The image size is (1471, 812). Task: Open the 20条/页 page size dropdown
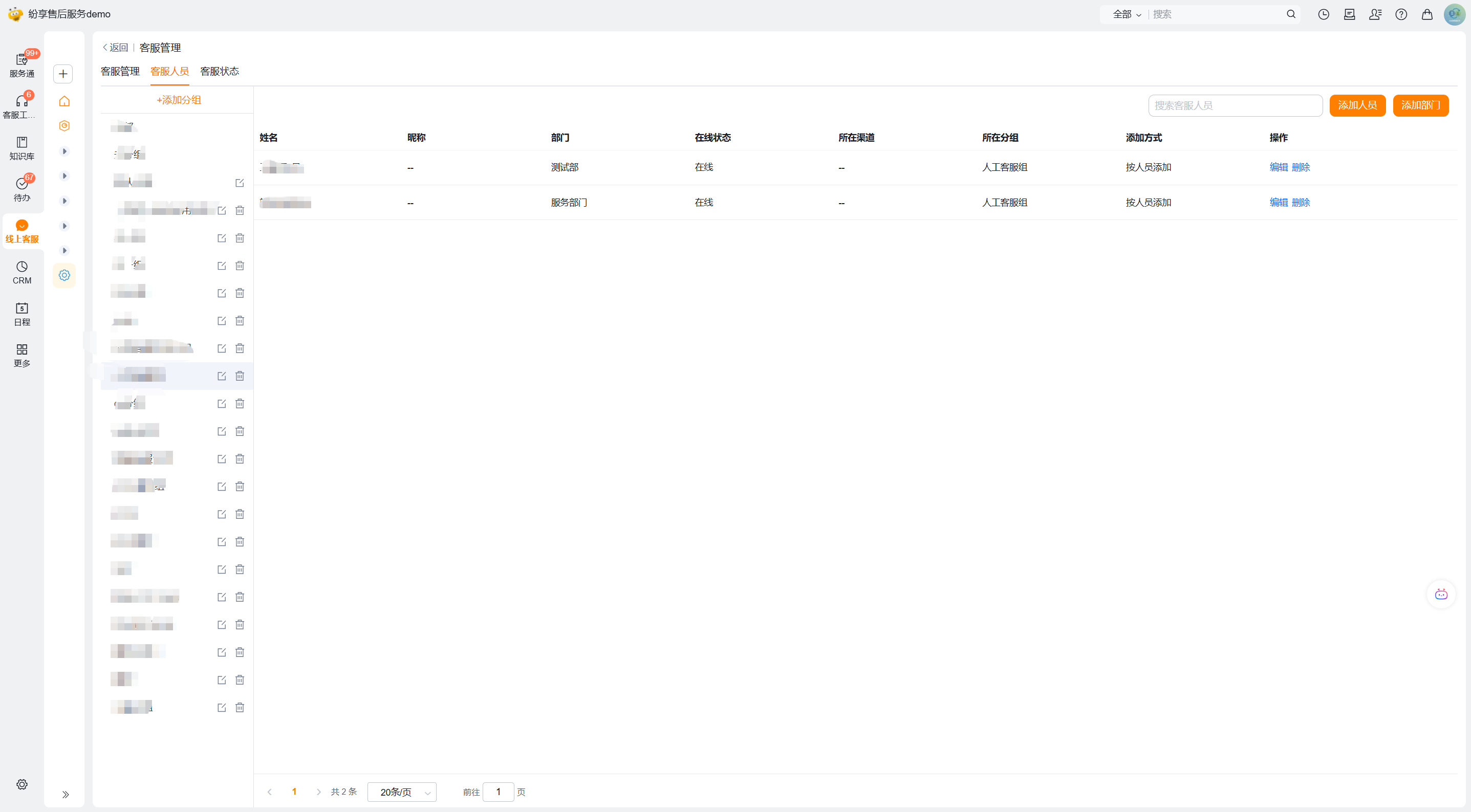click(402, 792)
